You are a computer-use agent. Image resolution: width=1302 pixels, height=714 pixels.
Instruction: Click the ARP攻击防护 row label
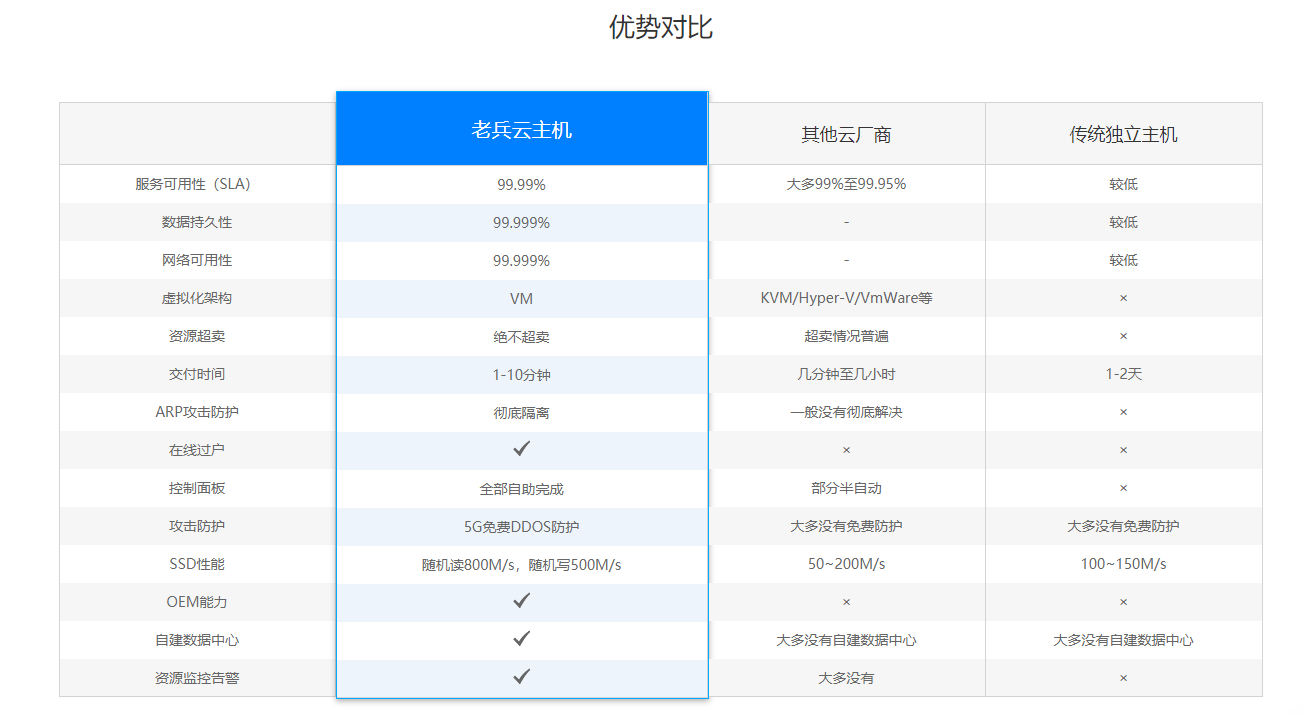click(x=197, y=412)
